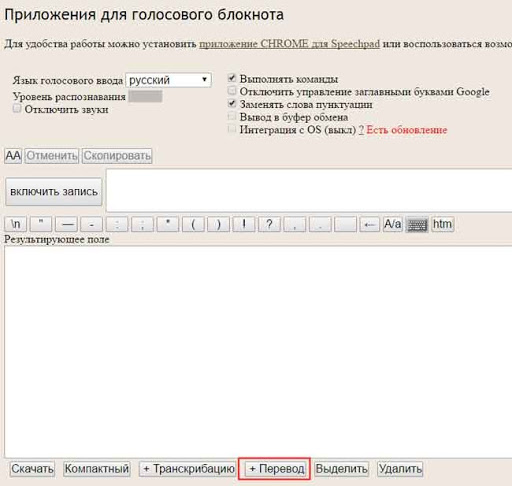The height and width of the screenshot is (486, 512).
Task: Open the on-screen keyboard icon
Action: (417, 225)
